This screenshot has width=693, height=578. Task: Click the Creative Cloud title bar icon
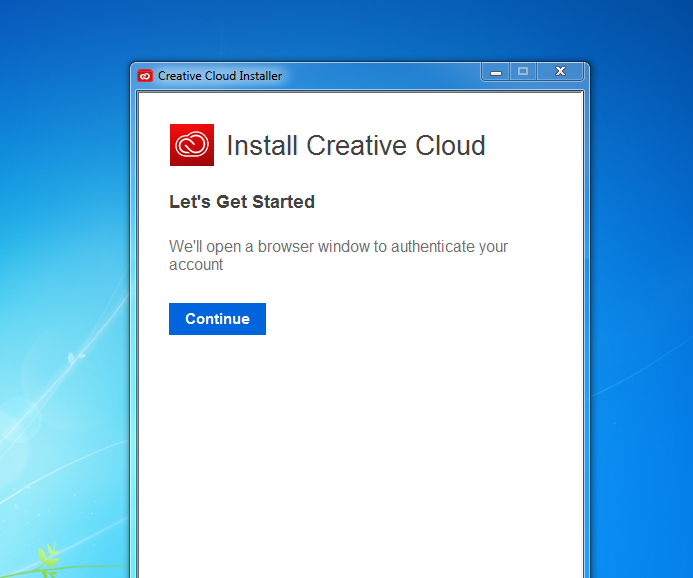click(145, 76)
